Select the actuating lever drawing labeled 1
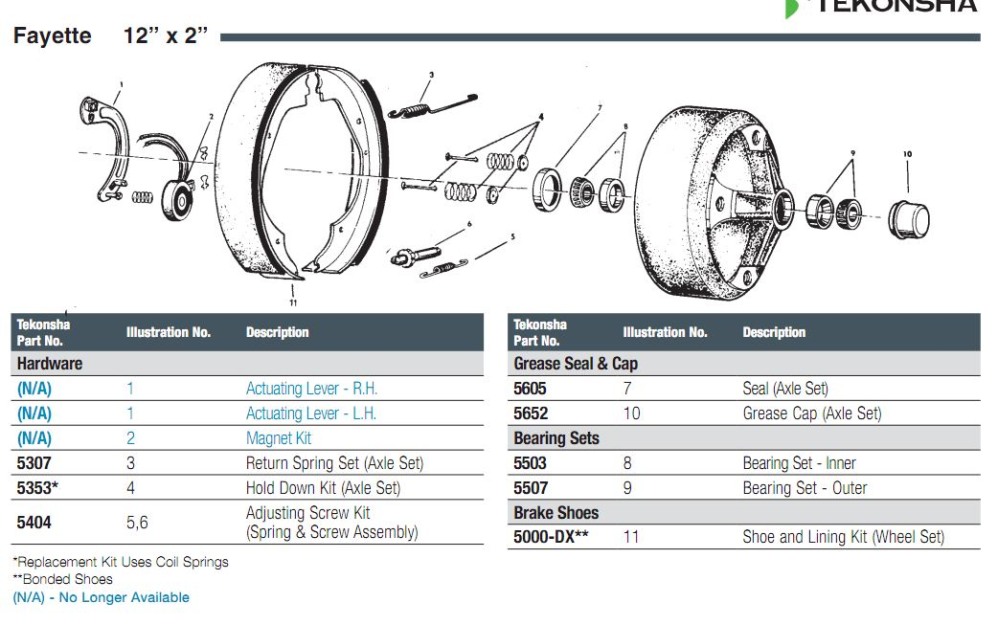The image size is (1000, 625). point(107,145)
